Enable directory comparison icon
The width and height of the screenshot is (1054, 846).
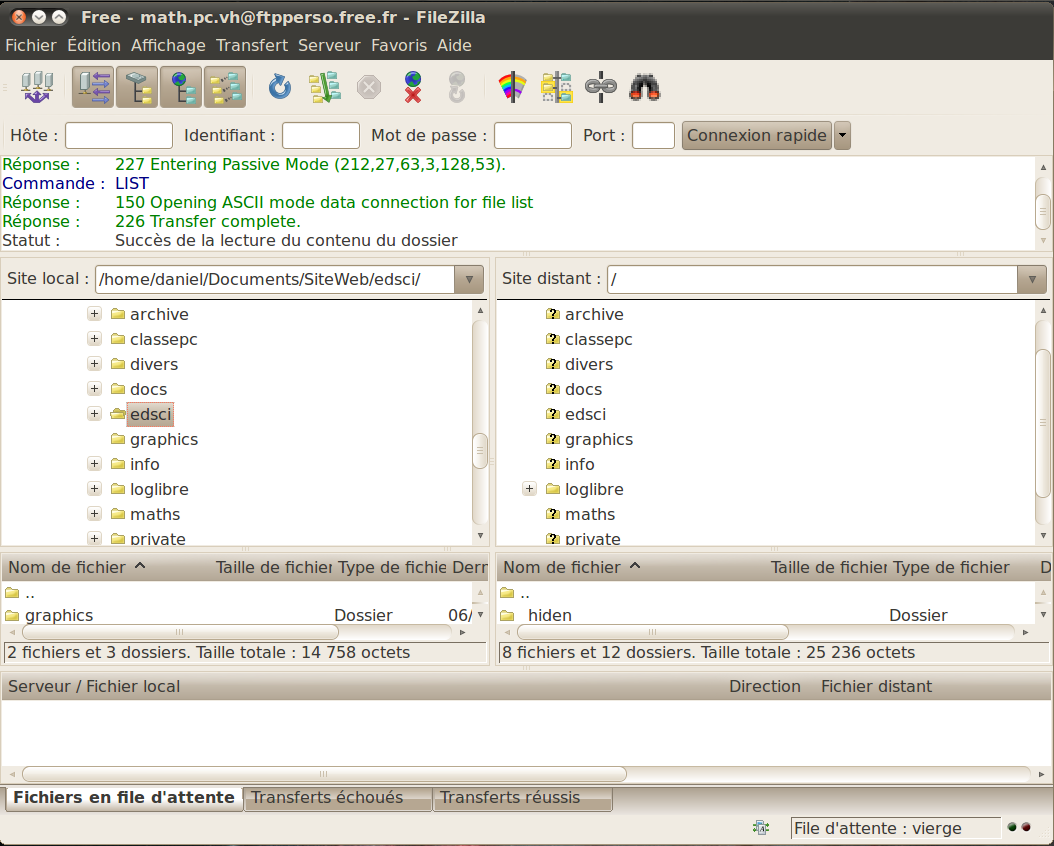(x=556, y=88)
